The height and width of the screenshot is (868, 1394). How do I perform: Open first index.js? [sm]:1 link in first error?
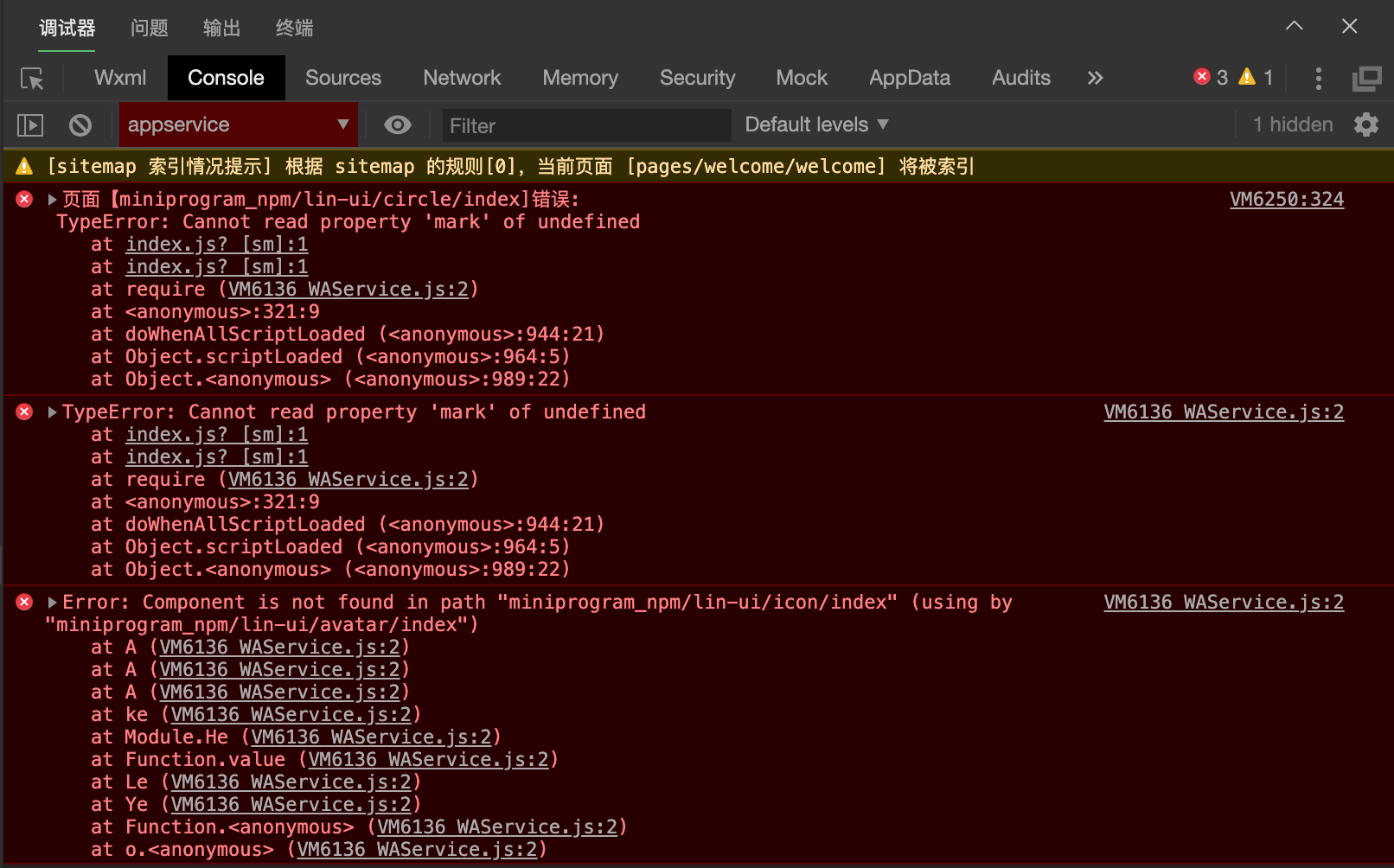(217, 245)
